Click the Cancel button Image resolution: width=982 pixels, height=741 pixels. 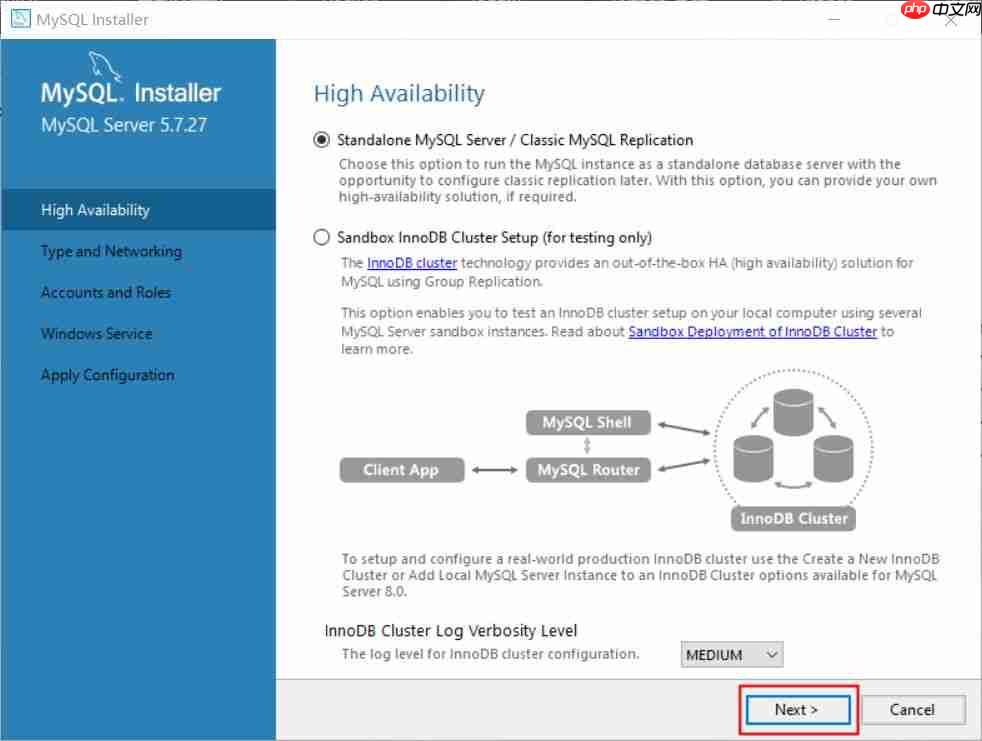tap(912, 709)
